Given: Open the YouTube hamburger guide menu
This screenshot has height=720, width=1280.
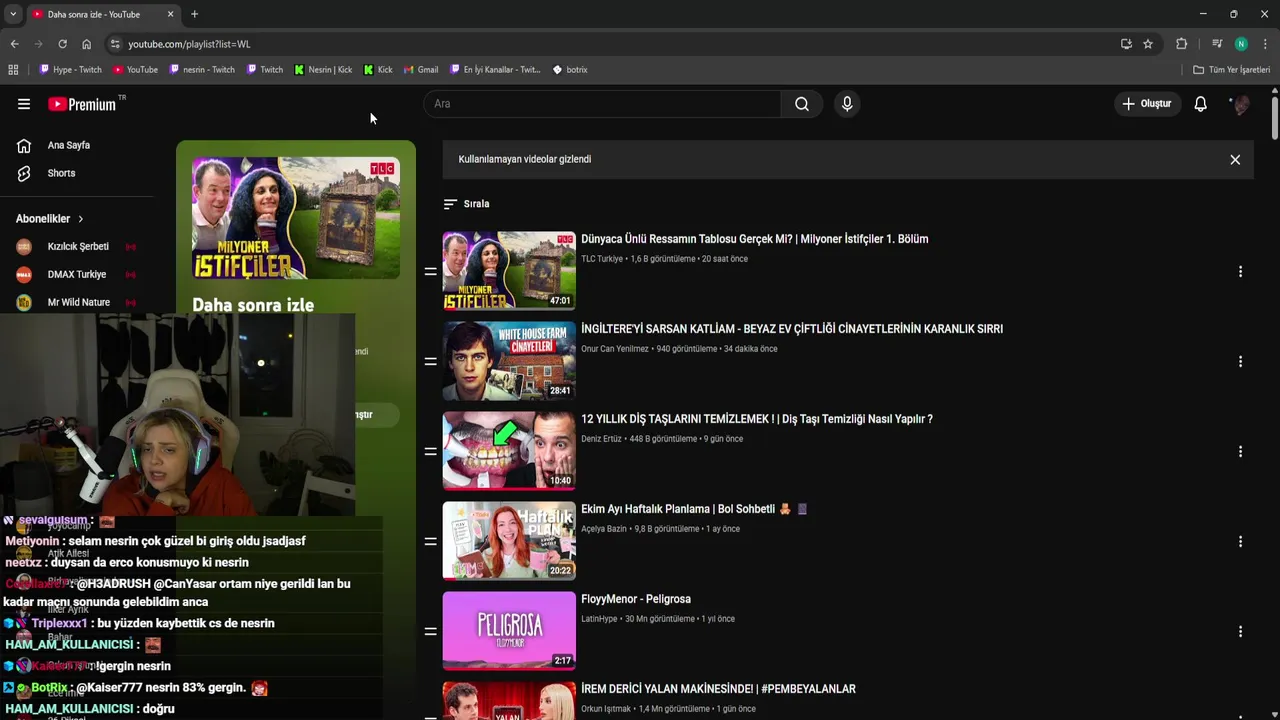Looking at the screenshot, I should click(24, 104).
